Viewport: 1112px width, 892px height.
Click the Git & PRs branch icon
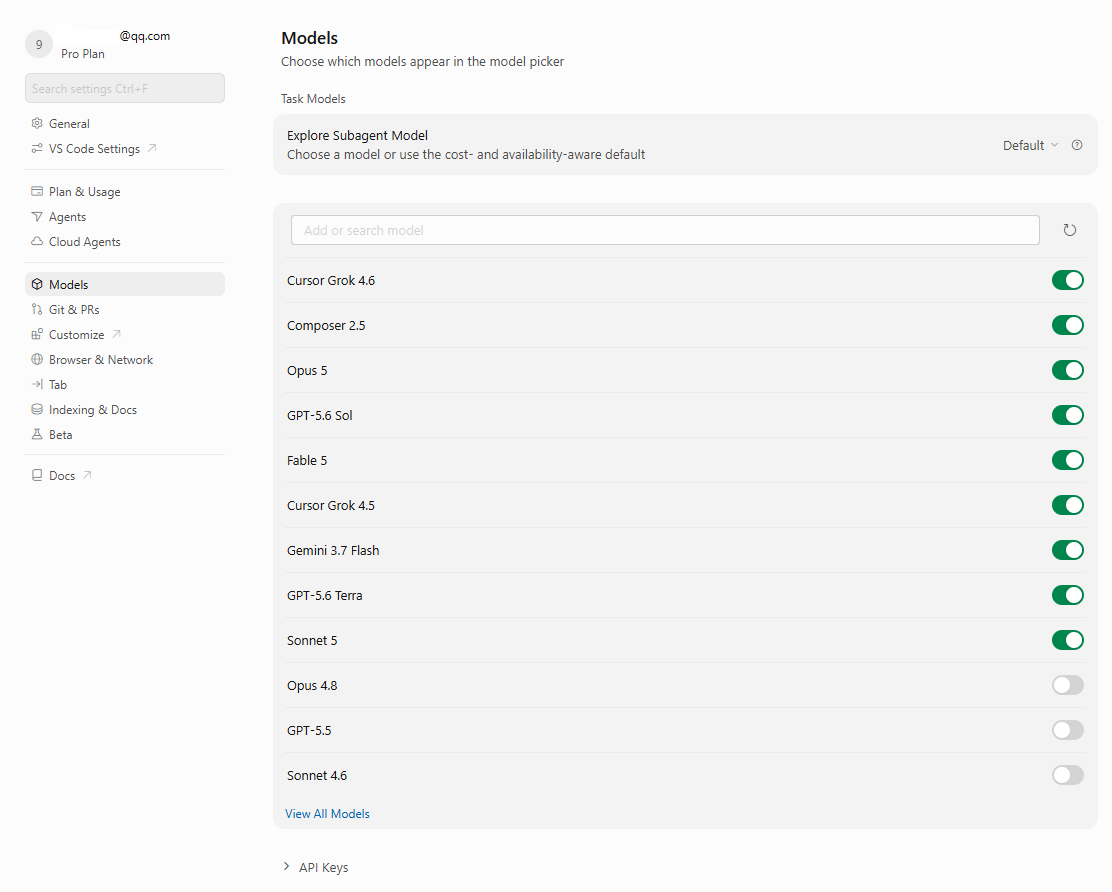point(37,309)
